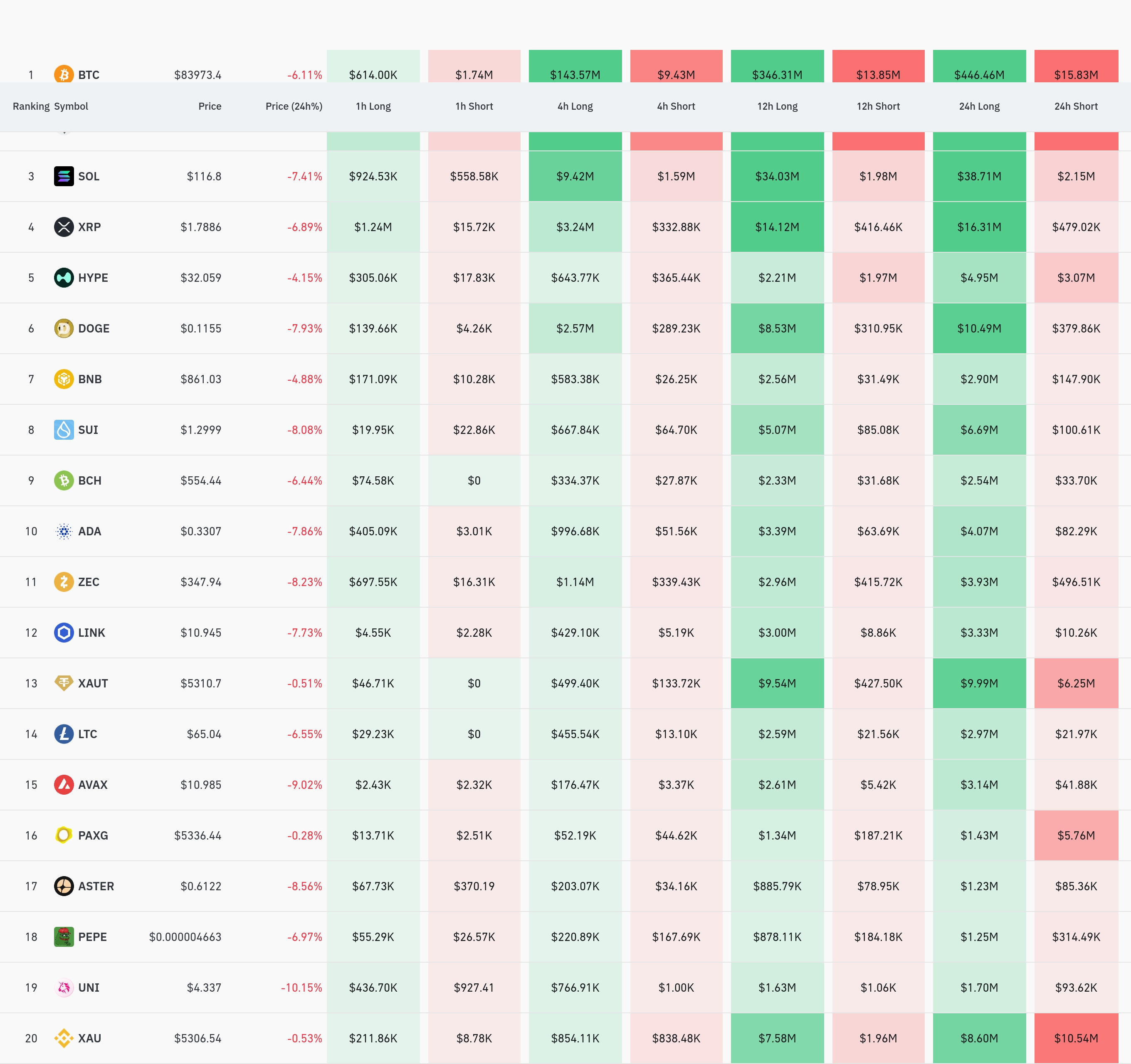Click the SUI droplet icon

64,429
